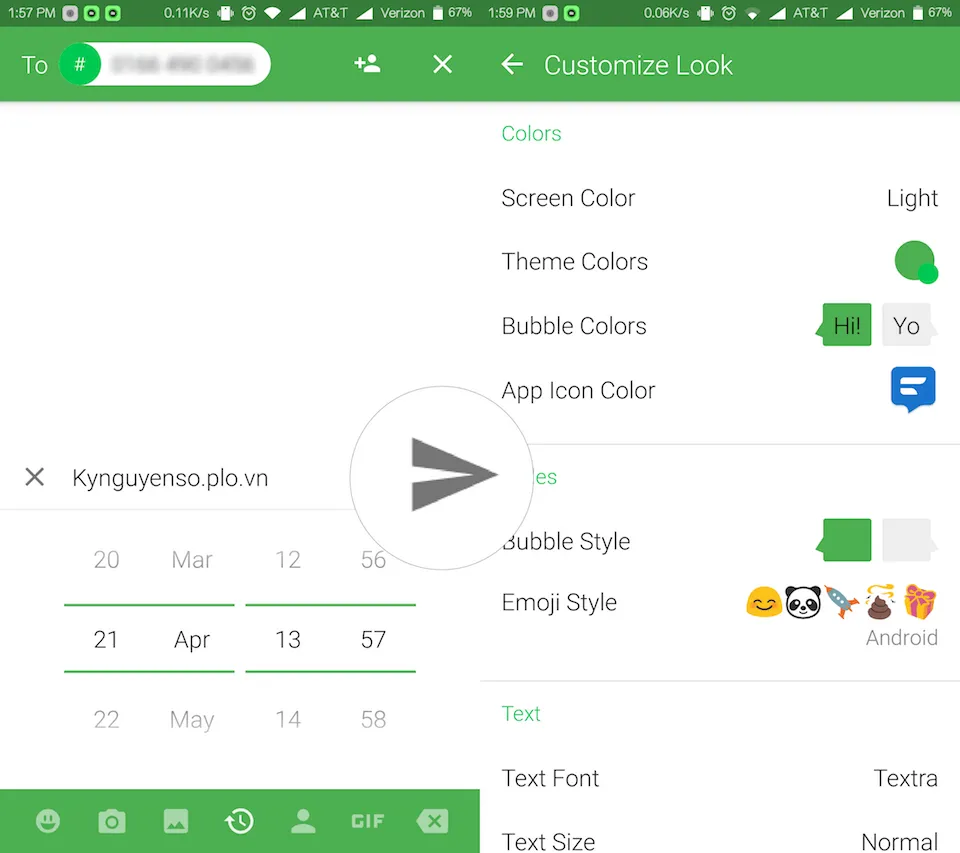Tap the contact person icon in bottom bar
The image size is (960, 853).
[303, 821]
